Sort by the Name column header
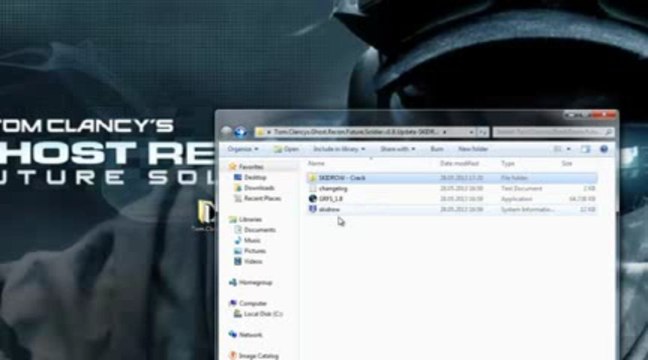Viewport: 648px width, 360px height. click(317, 164)
